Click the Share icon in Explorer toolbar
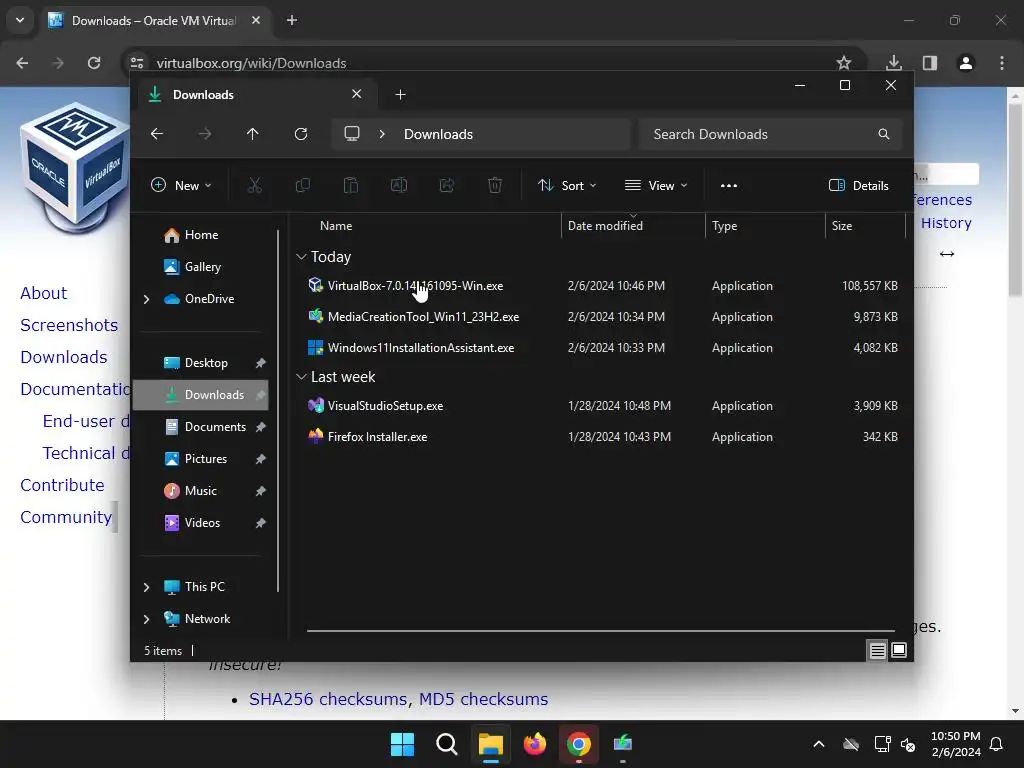Viewport: 1024px width, 768px height. [447, 185]
